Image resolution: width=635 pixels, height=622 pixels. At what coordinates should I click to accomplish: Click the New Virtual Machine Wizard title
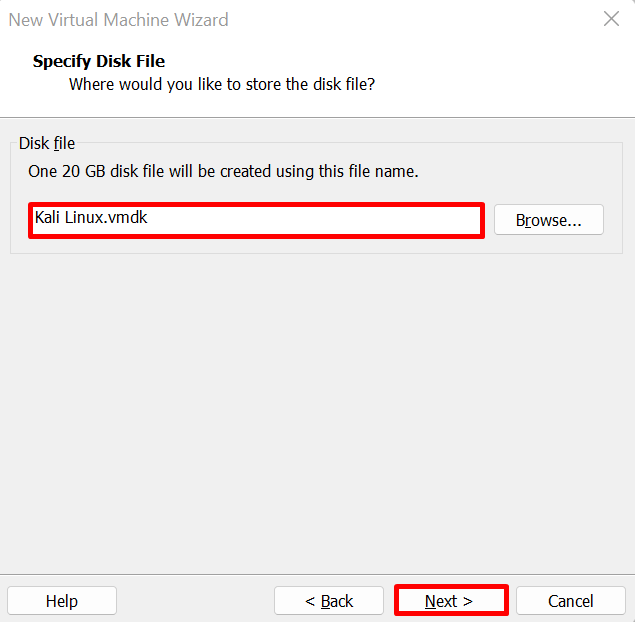[118, 20]
